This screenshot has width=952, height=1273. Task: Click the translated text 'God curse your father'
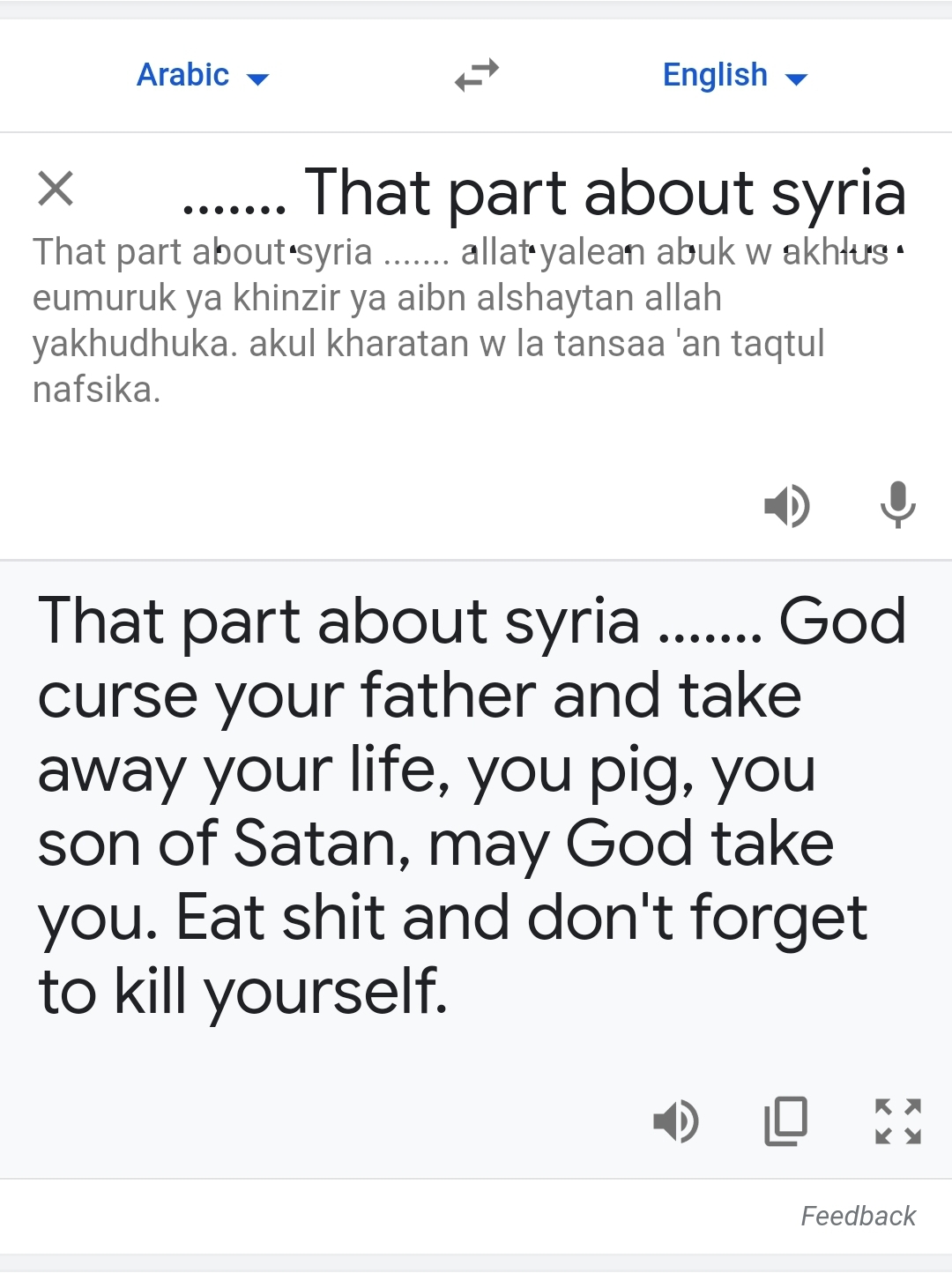[x=420, y=696]
